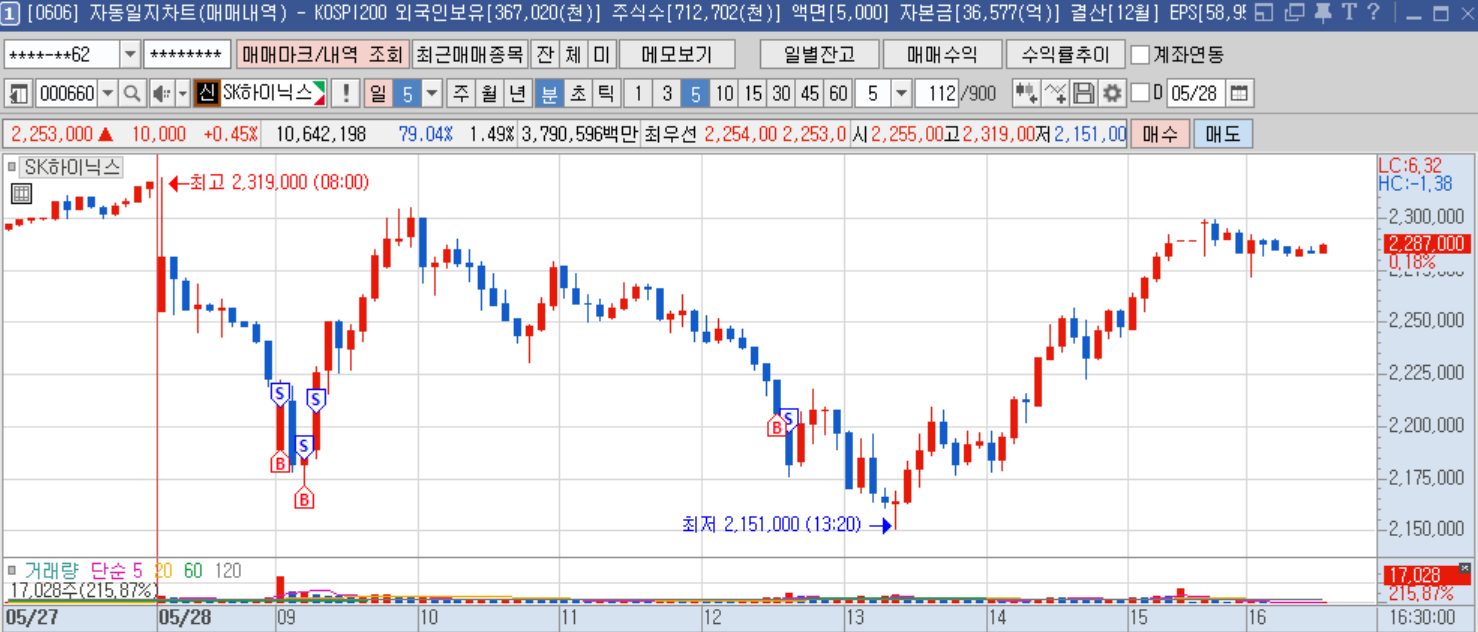Choose the 1-minute interval button
Screen dimensions: 1478x632
[x=638, y=94]
